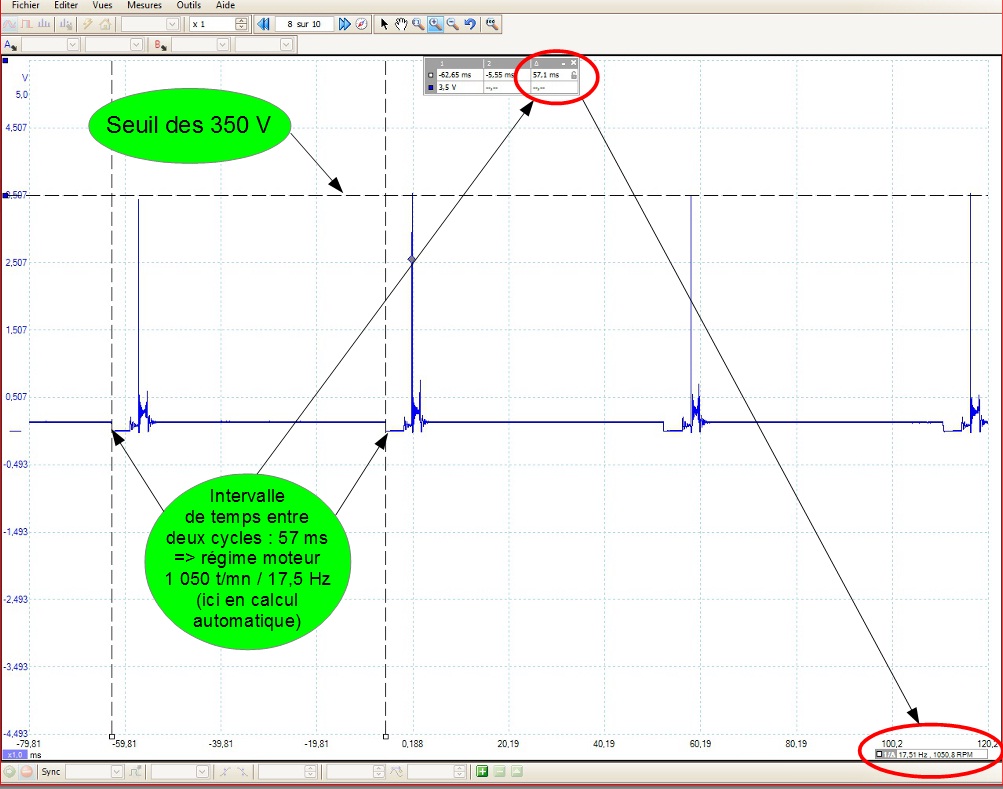Open the buffer navigator compass icon
This screenshot has height=789, width=1003.
(361, 24)
